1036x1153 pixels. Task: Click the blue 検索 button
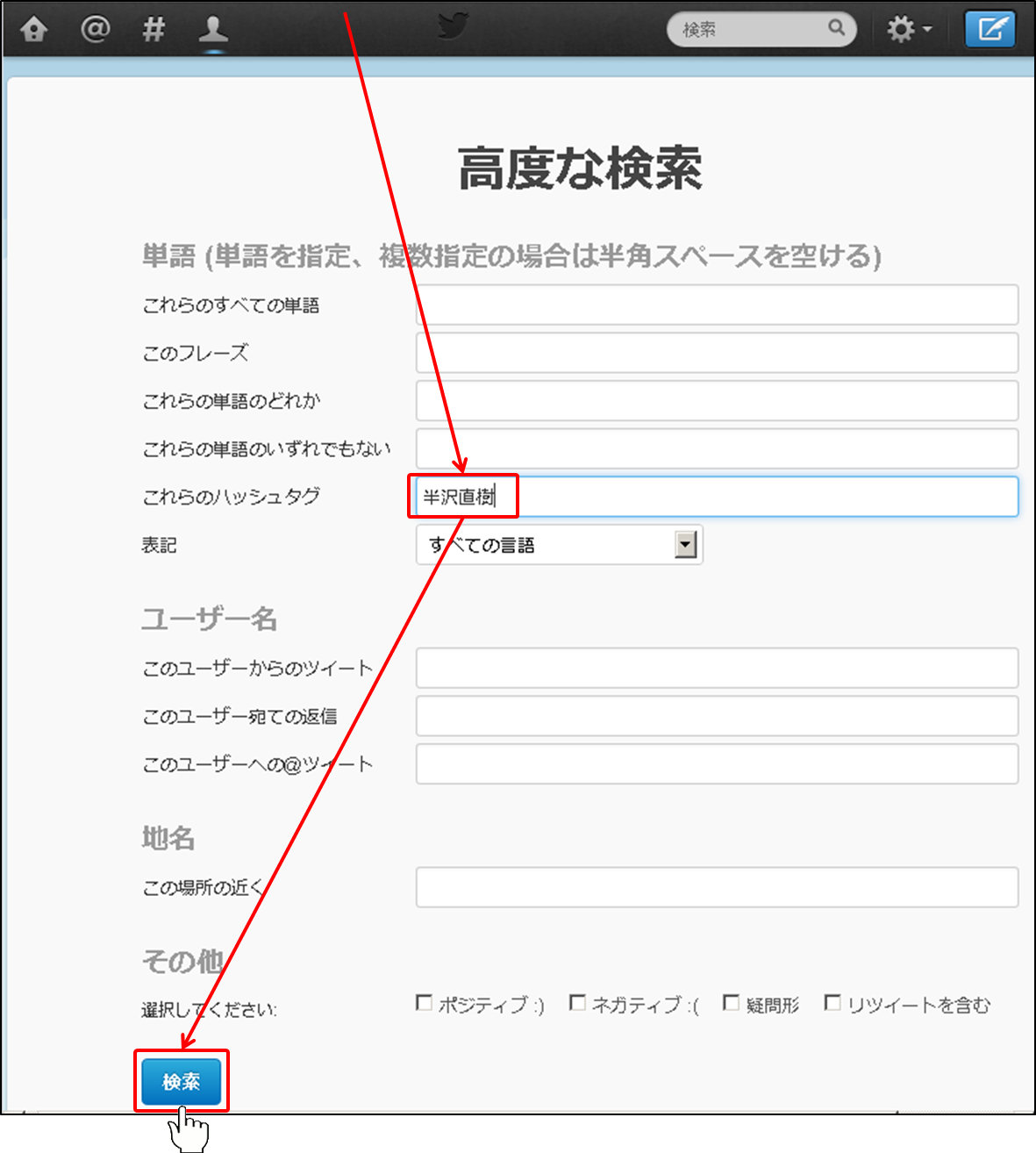click(x=182, y=1081)
